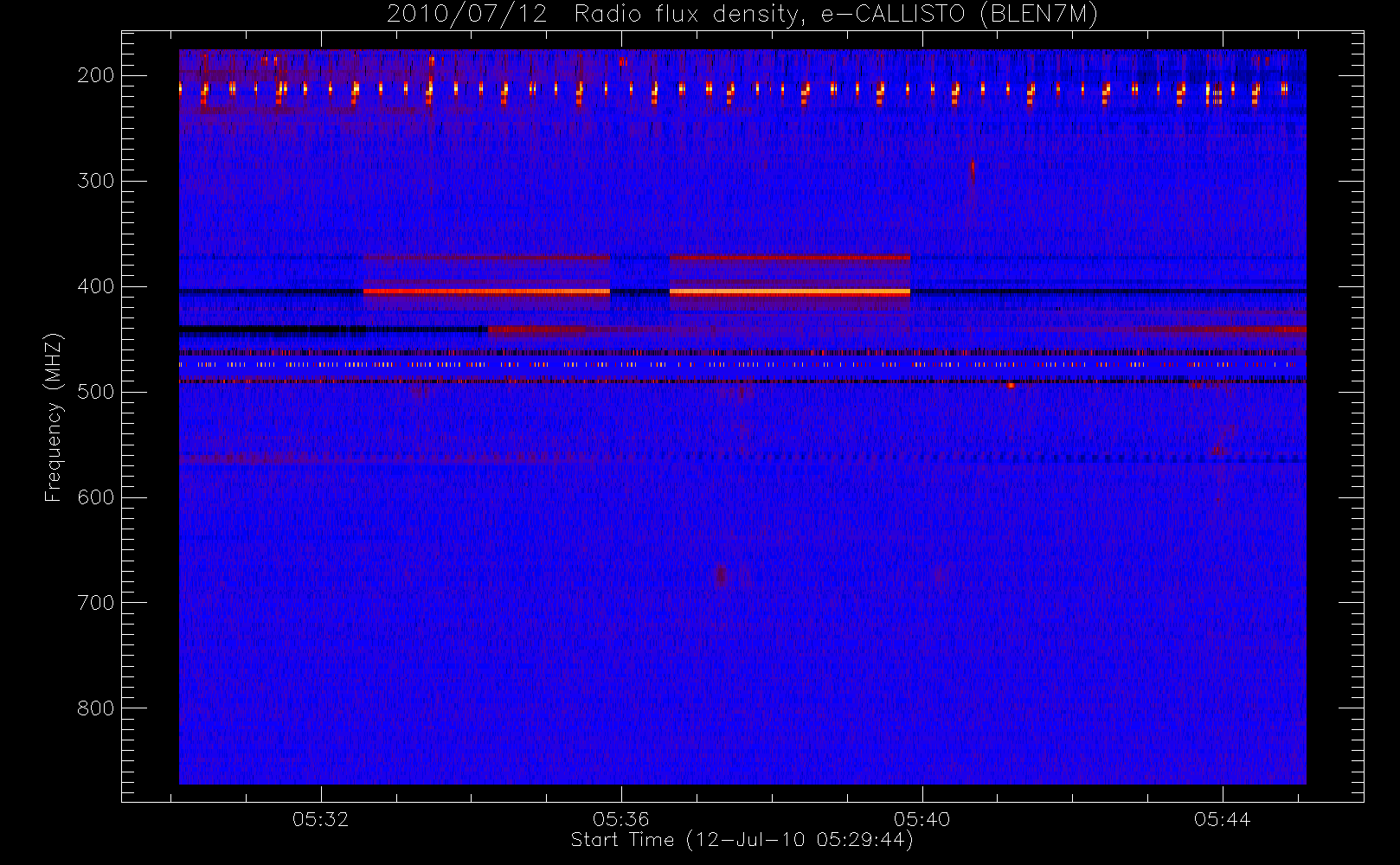Viewport: 1400px width, 865px height.
Task: Select the 200 frequency axis label
Action: pyautogui.click(x=95, y=75)
